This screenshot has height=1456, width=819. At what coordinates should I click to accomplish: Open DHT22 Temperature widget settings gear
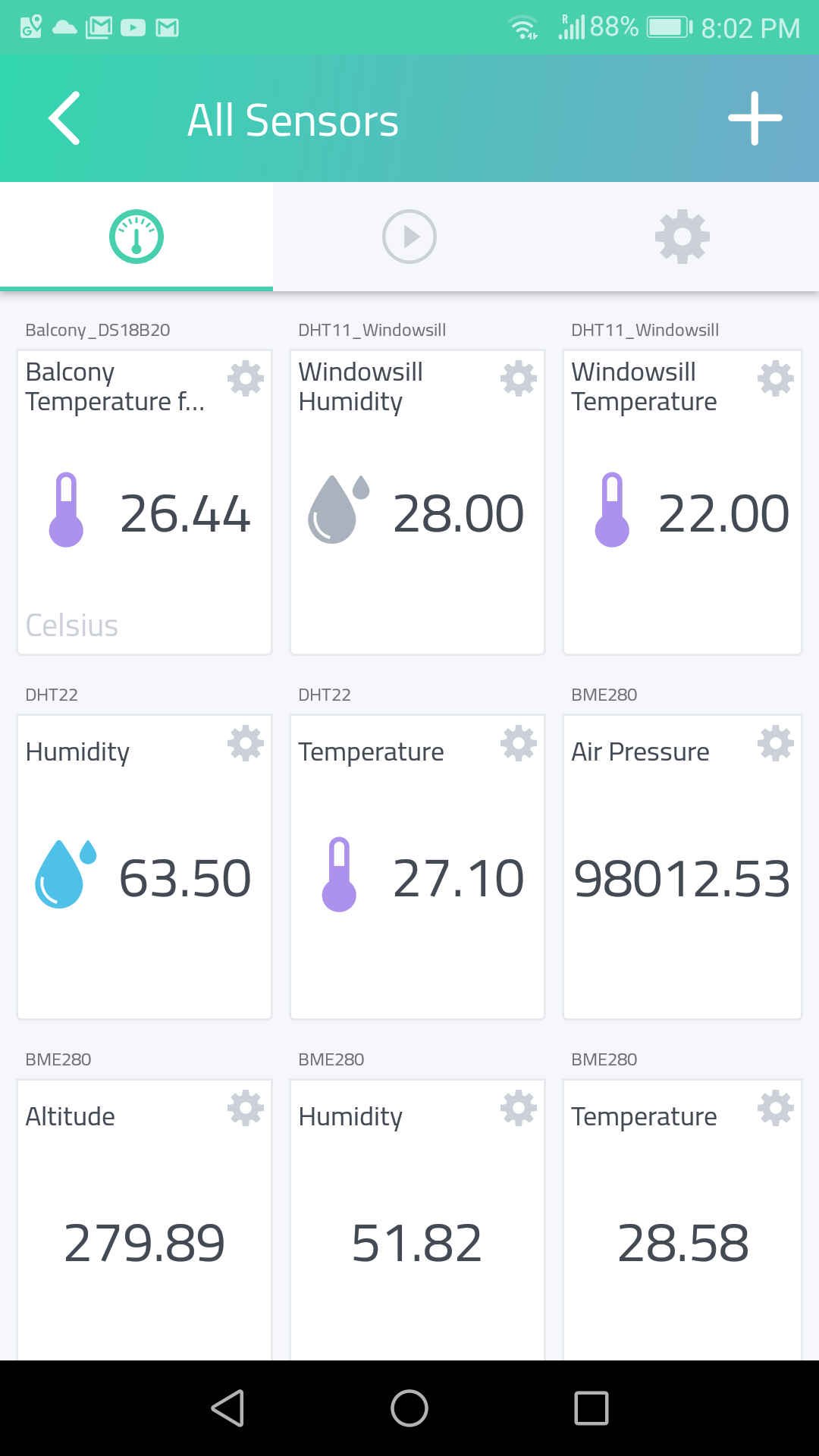(519, 743)
